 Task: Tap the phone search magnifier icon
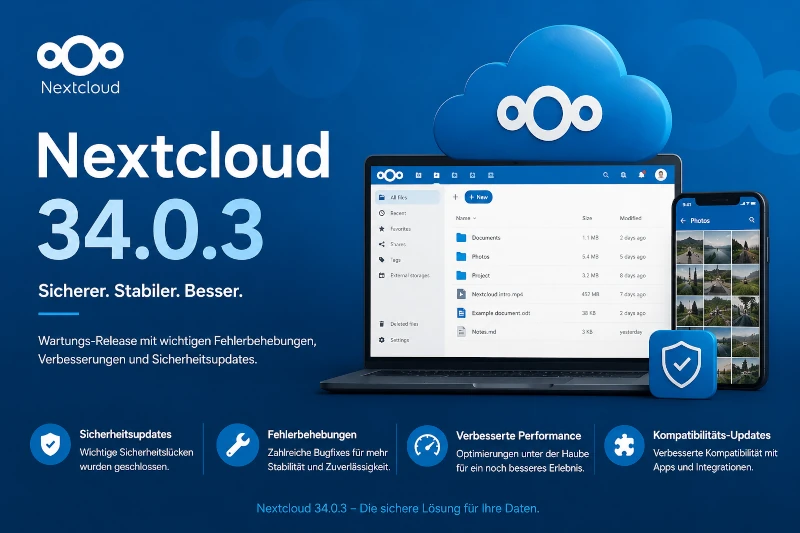(752, 220)
